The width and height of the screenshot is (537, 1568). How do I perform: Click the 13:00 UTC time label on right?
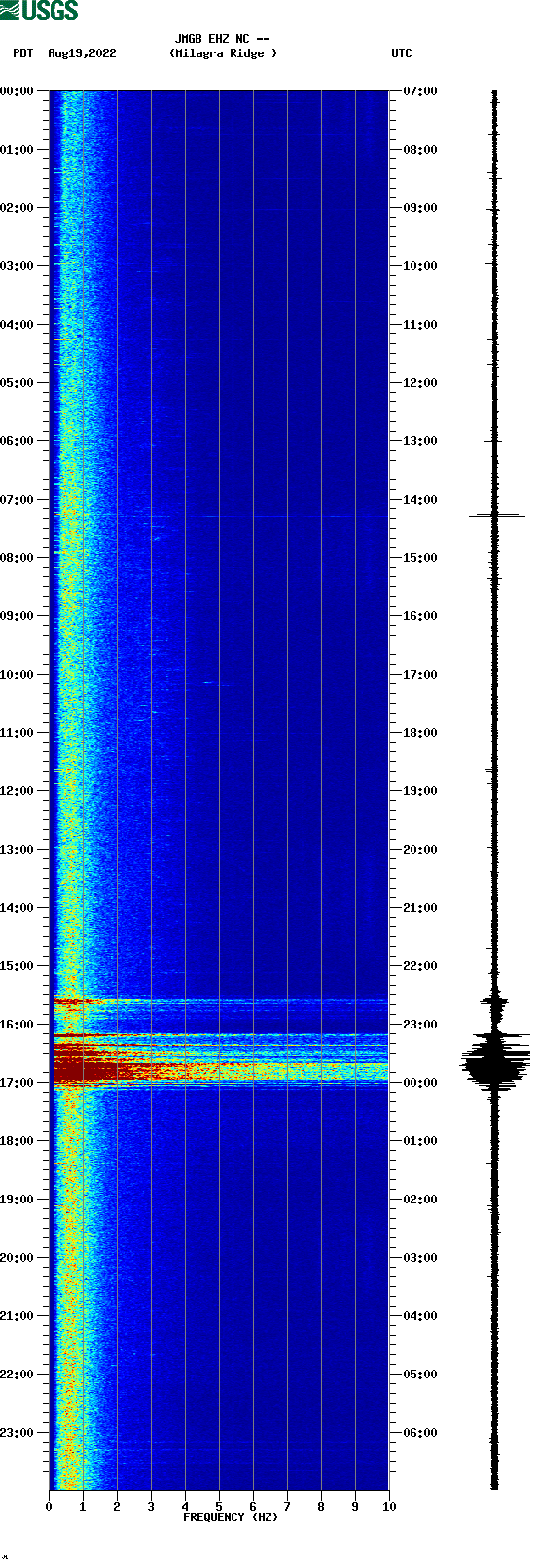[x=420, y=441]
